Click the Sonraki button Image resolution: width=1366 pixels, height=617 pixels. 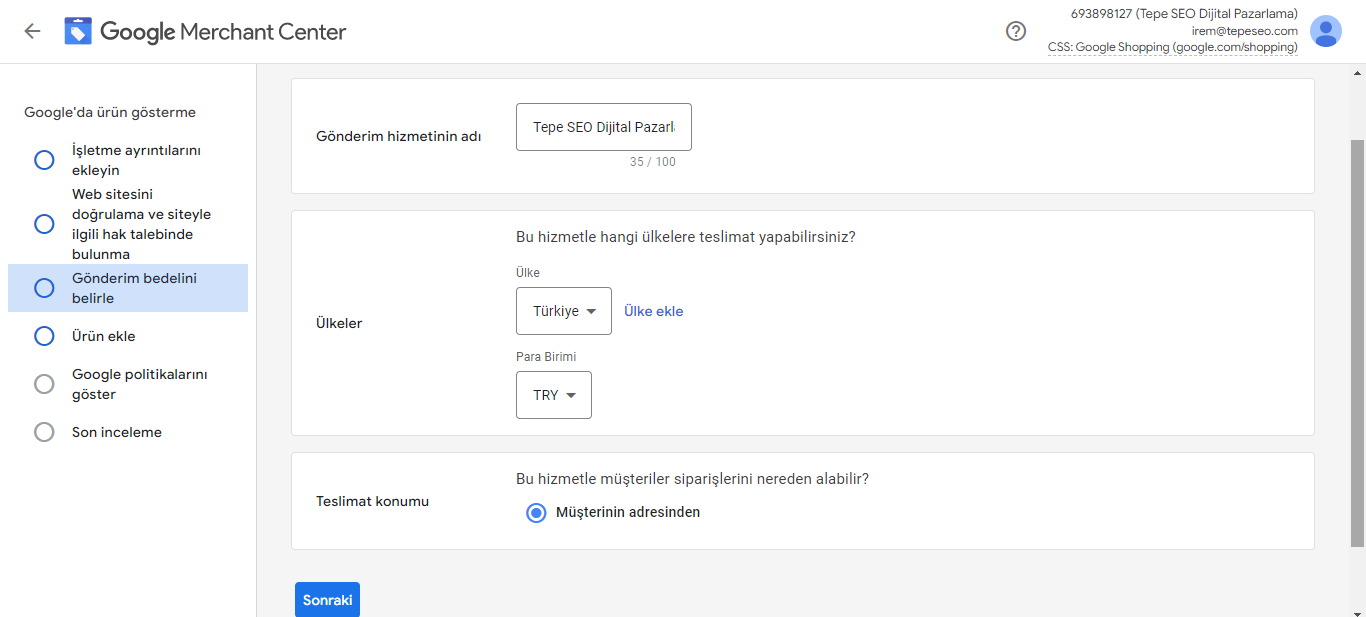pos(327,600)
